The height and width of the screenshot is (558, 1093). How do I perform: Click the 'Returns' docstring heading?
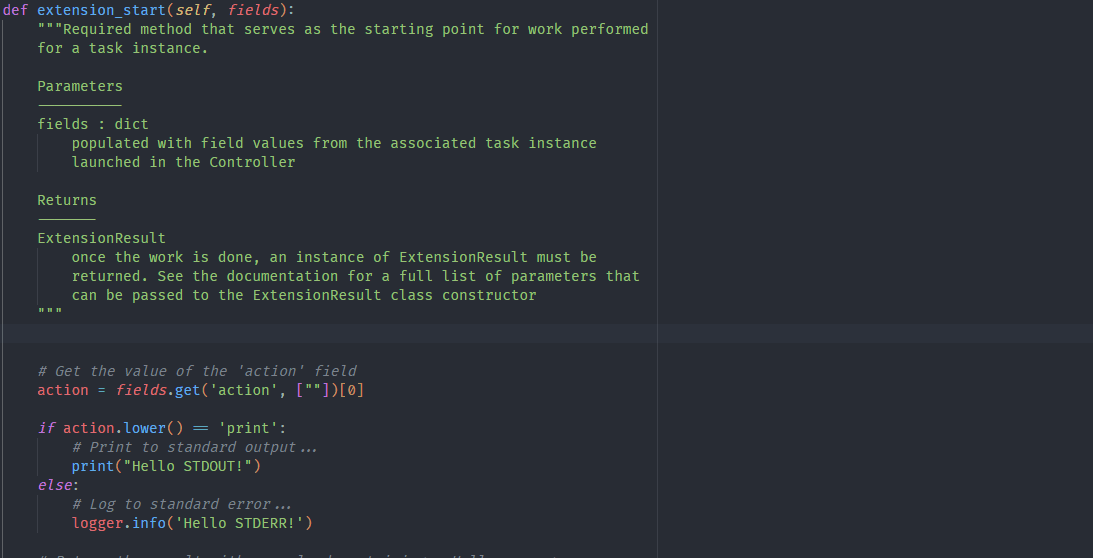click(x=67, y=200)
